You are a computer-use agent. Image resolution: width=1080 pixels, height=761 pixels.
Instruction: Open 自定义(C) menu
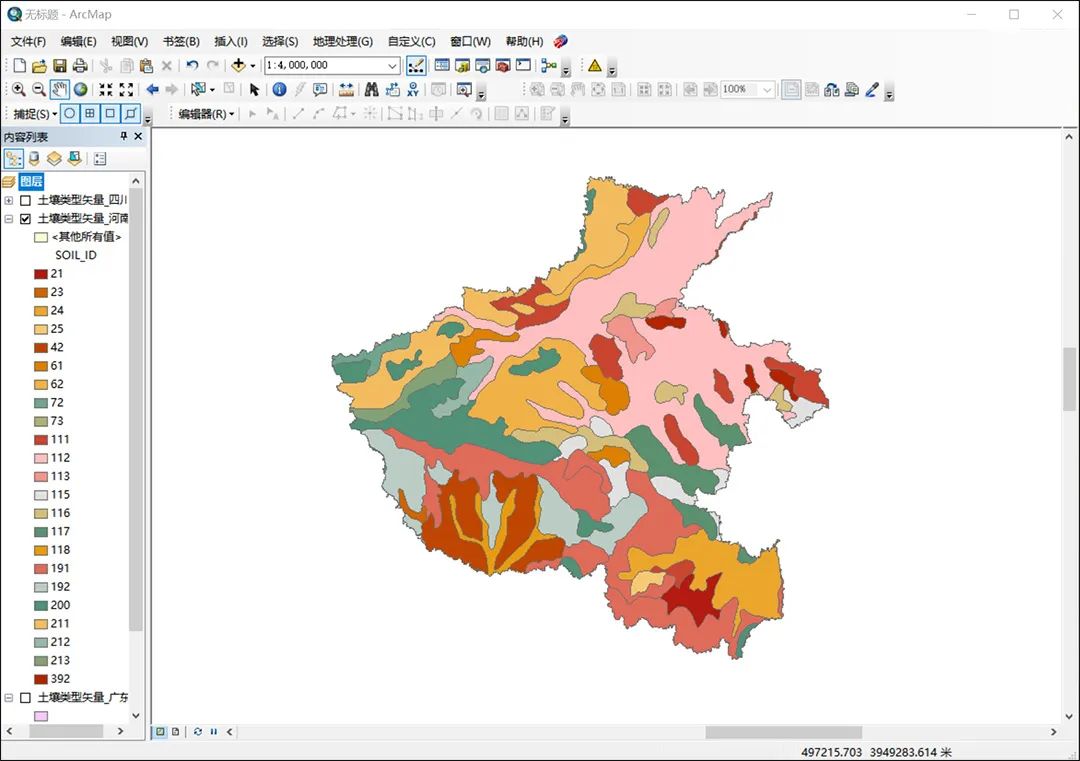411,41
